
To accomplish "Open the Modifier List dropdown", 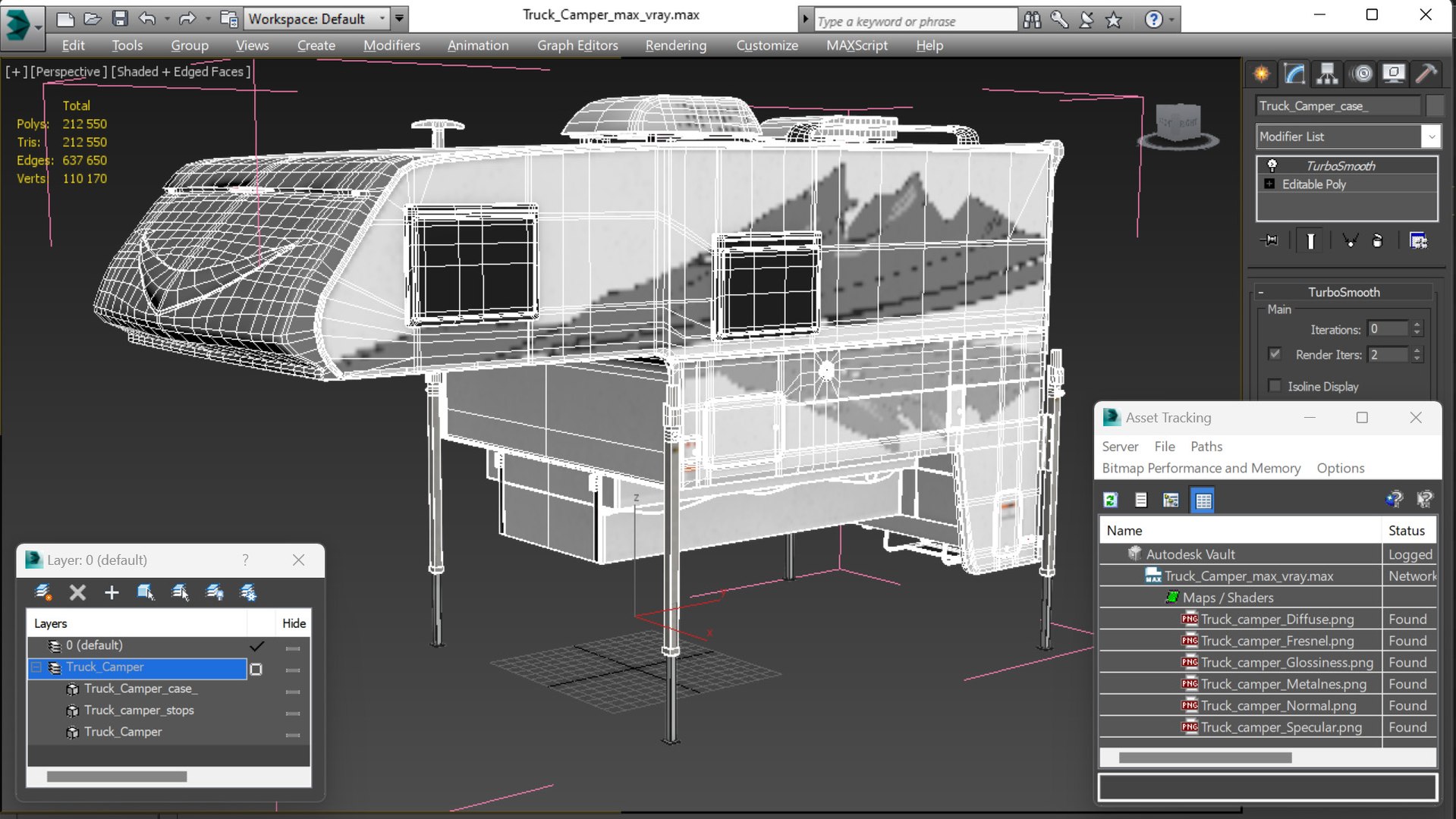I will click(x=1348, y=136).
